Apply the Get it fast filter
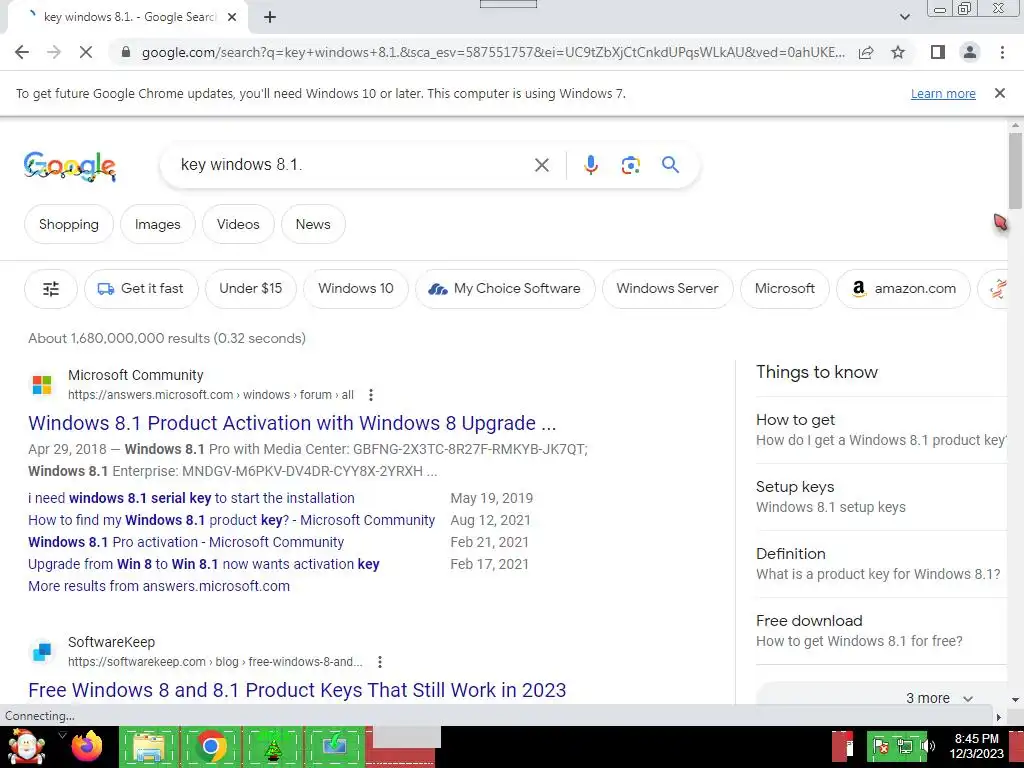This screenshot has width=1024, height=768. coord(141,289)
